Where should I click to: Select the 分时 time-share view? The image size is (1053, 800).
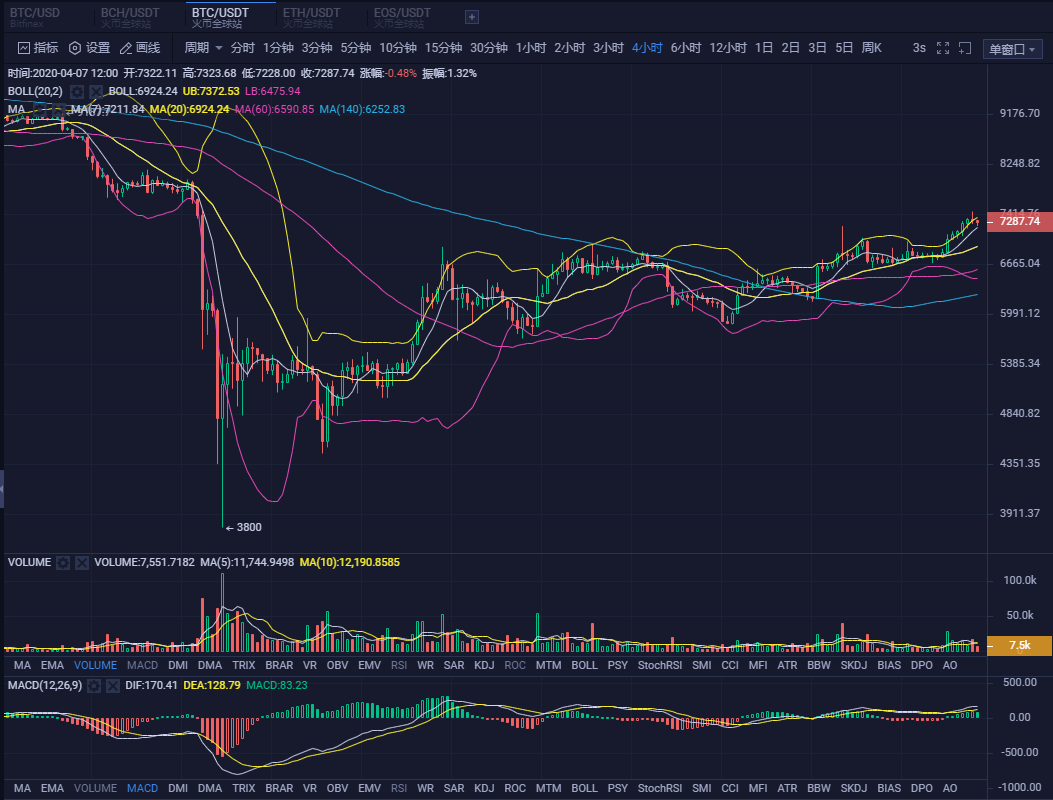pos(242,48)
